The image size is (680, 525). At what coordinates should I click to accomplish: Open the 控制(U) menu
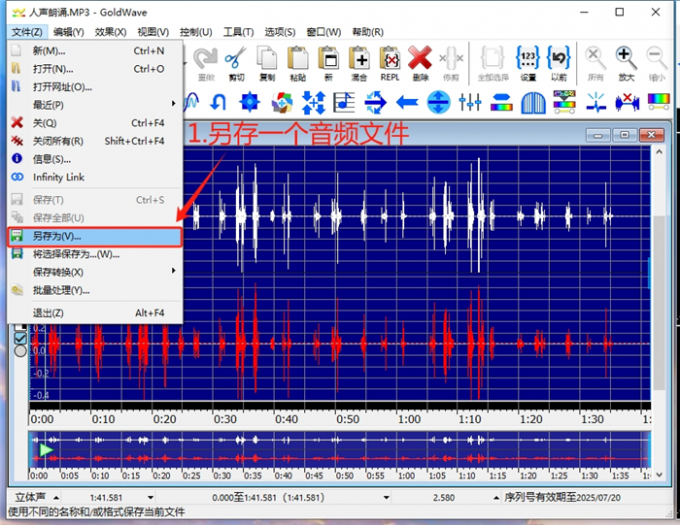(196, 32)
